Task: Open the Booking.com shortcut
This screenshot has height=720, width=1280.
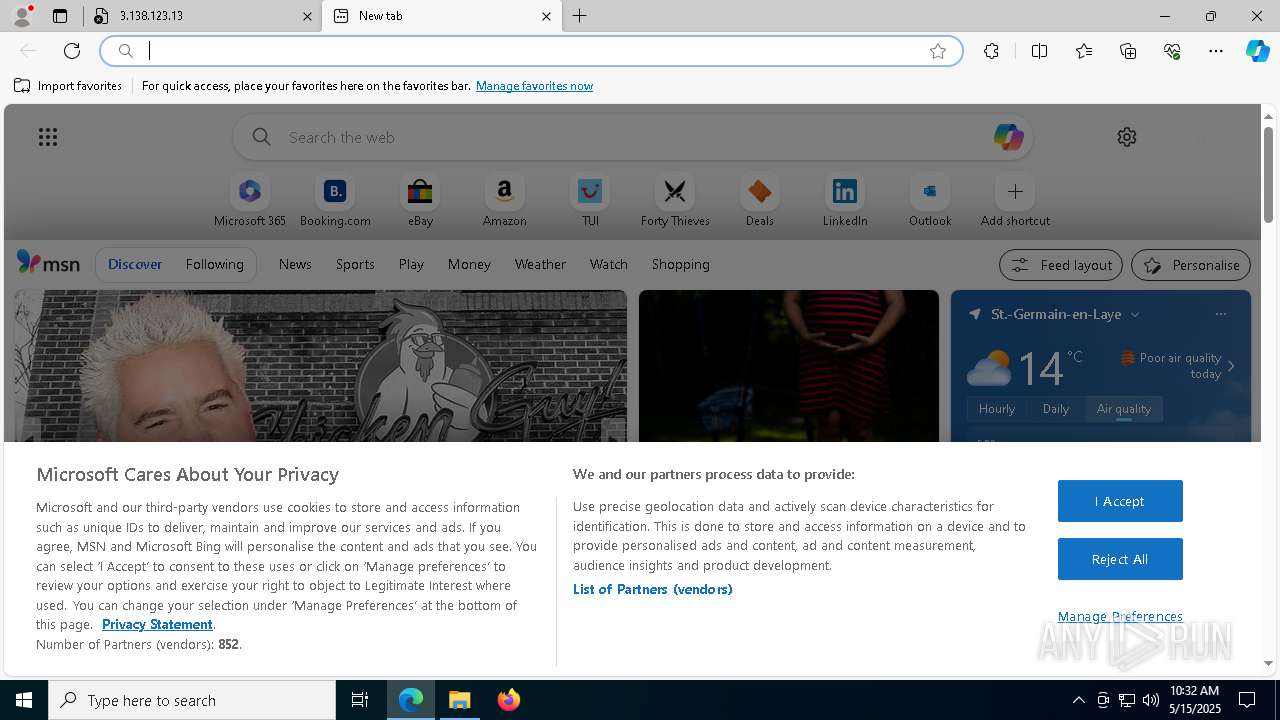Action: coord(335,201)
